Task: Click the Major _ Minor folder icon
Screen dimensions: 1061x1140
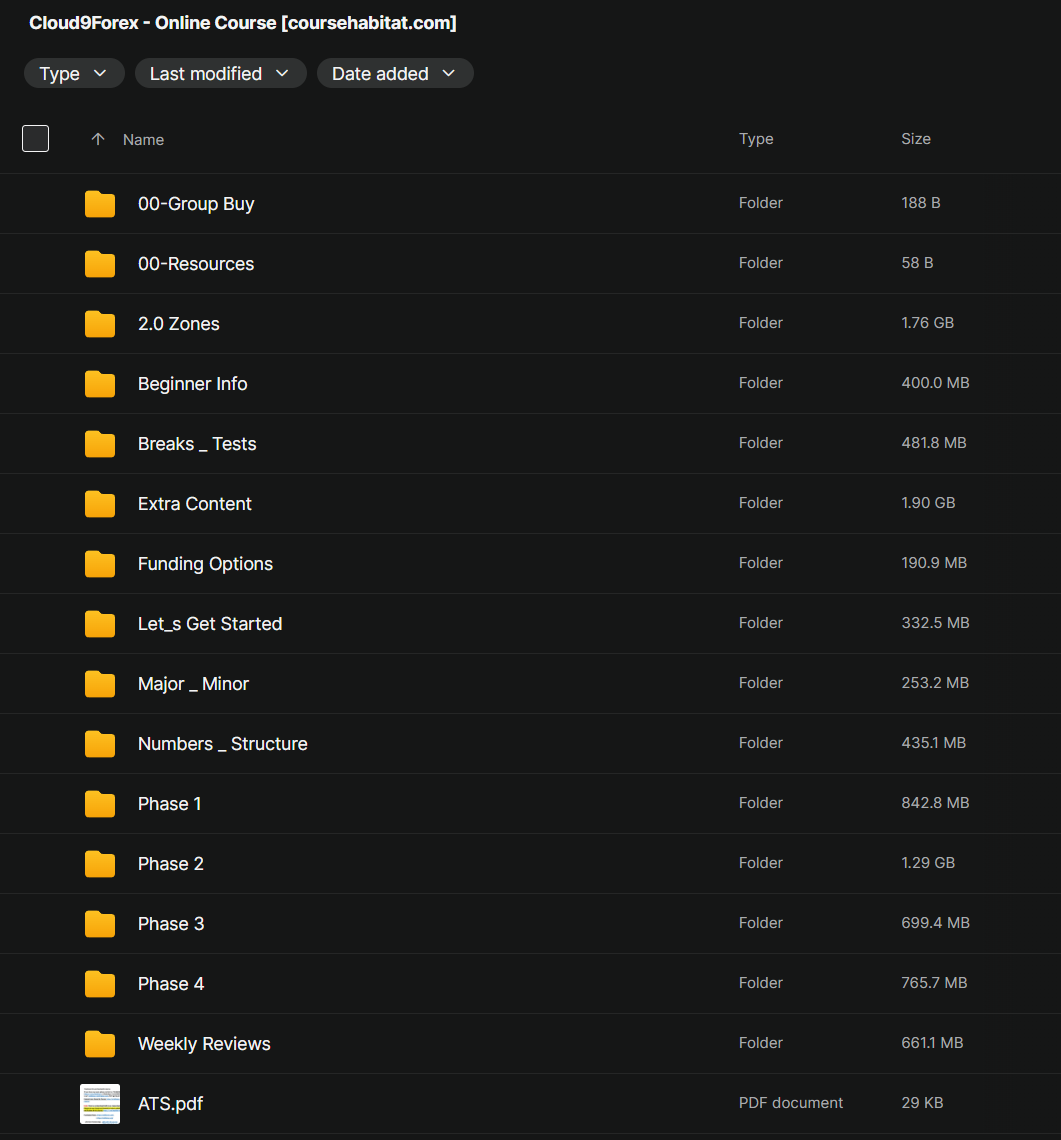Action: pyautogui.click(x=100, y=684)
